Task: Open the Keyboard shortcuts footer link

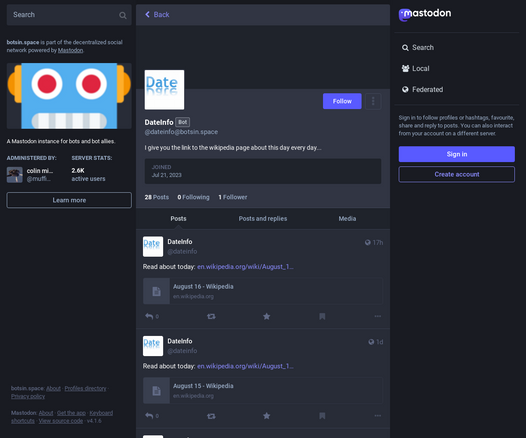Action: pos(101,413)
